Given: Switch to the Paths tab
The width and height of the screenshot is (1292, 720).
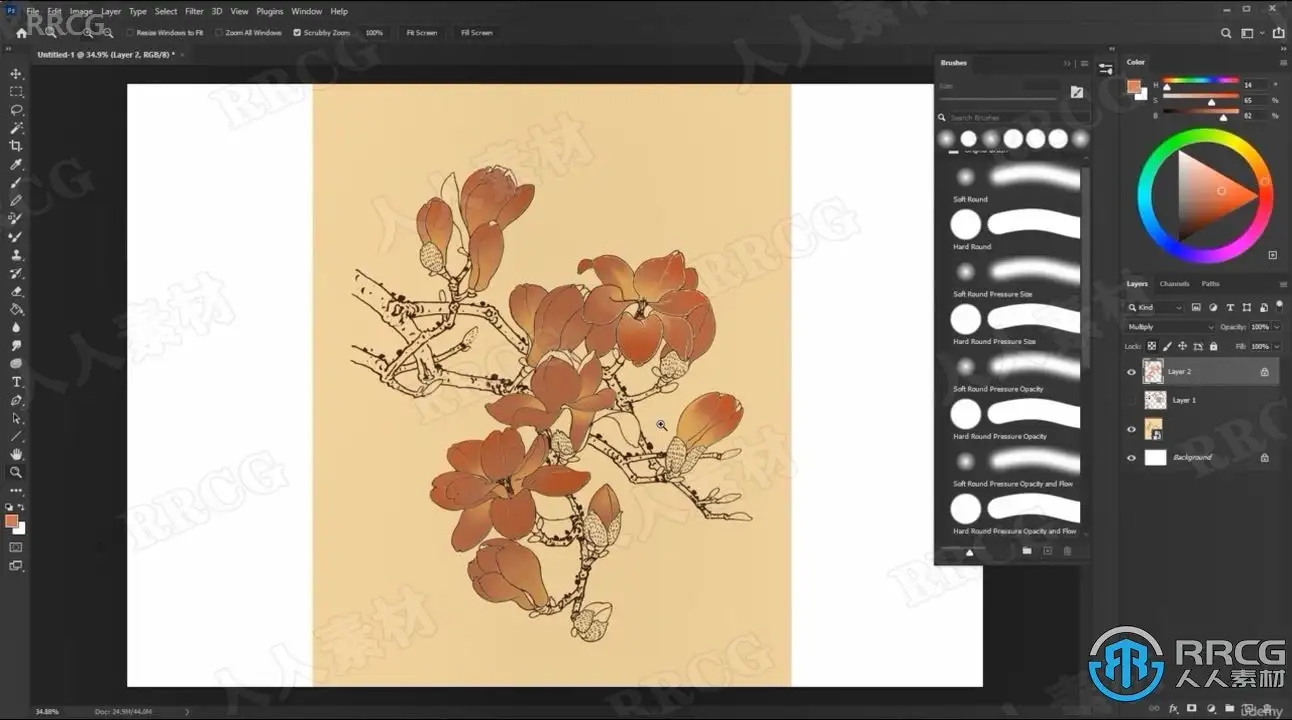Looking at the screenshot, I should pos(1210,284).
